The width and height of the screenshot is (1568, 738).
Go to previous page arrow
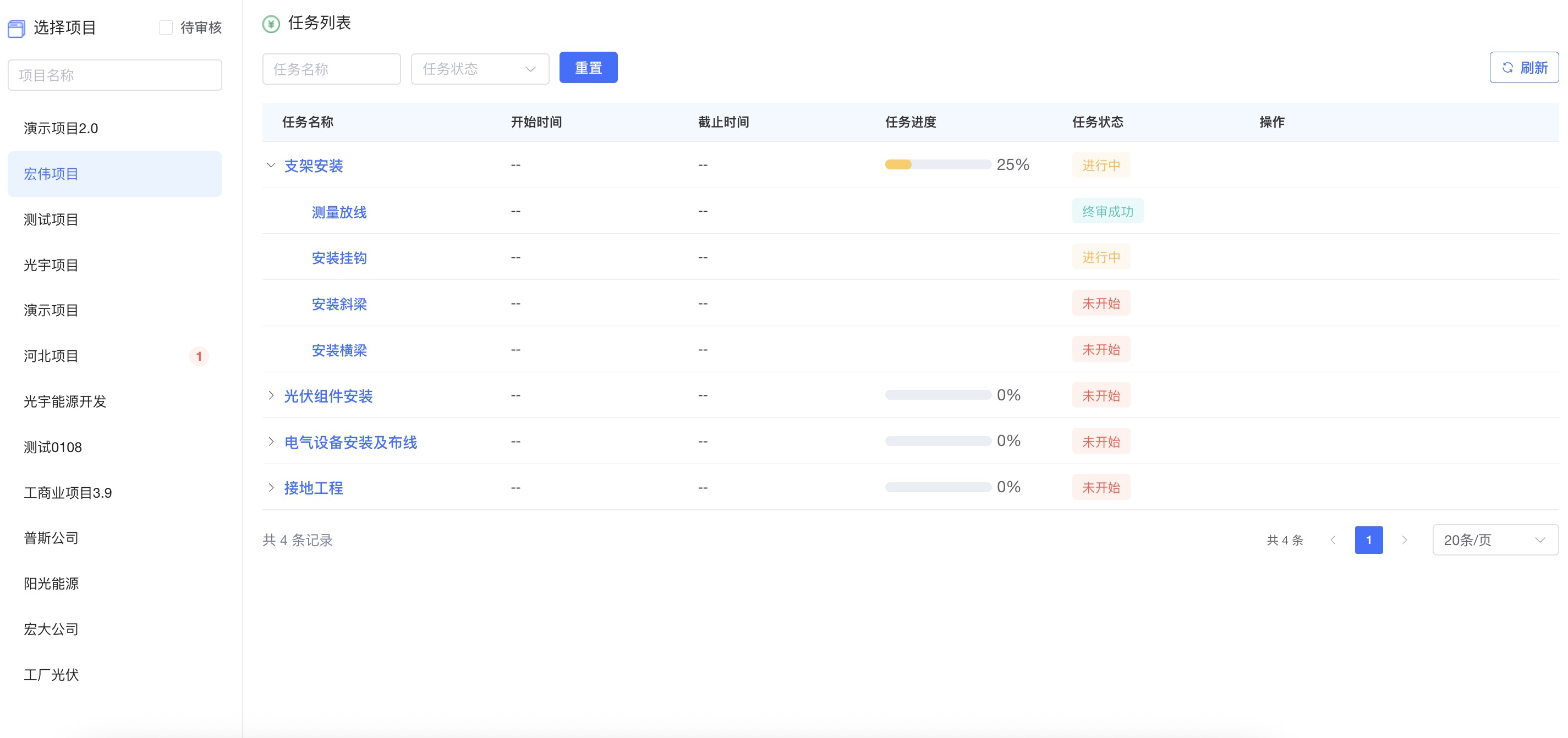click(x=1333, y=539)
